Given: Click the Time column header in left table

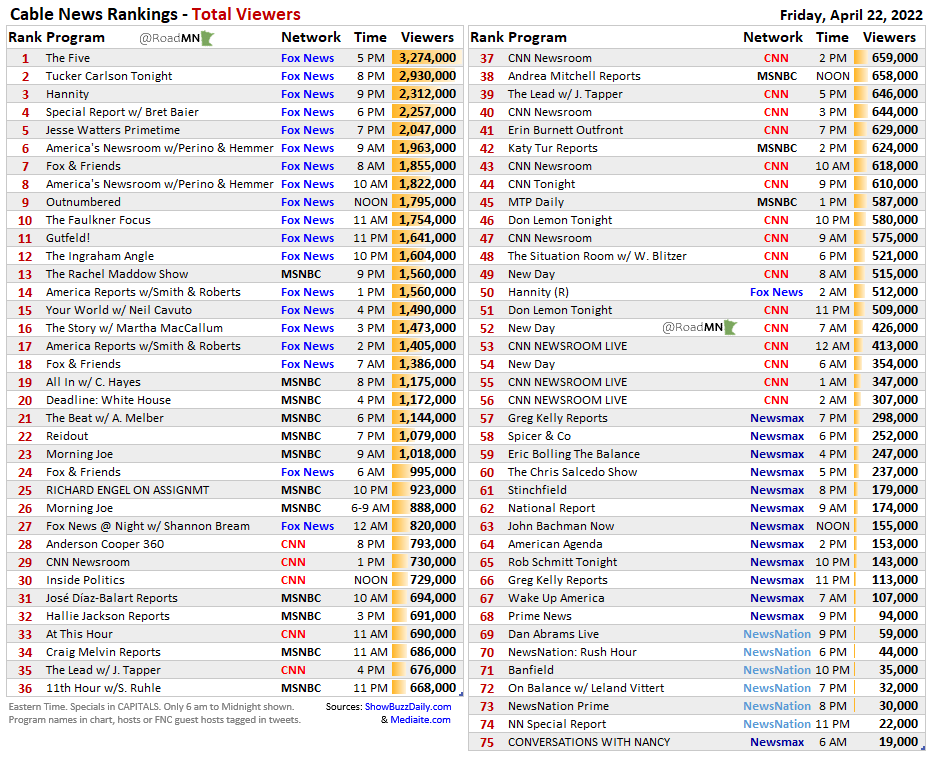Looking at the screenshot, I should coord(370,37).
